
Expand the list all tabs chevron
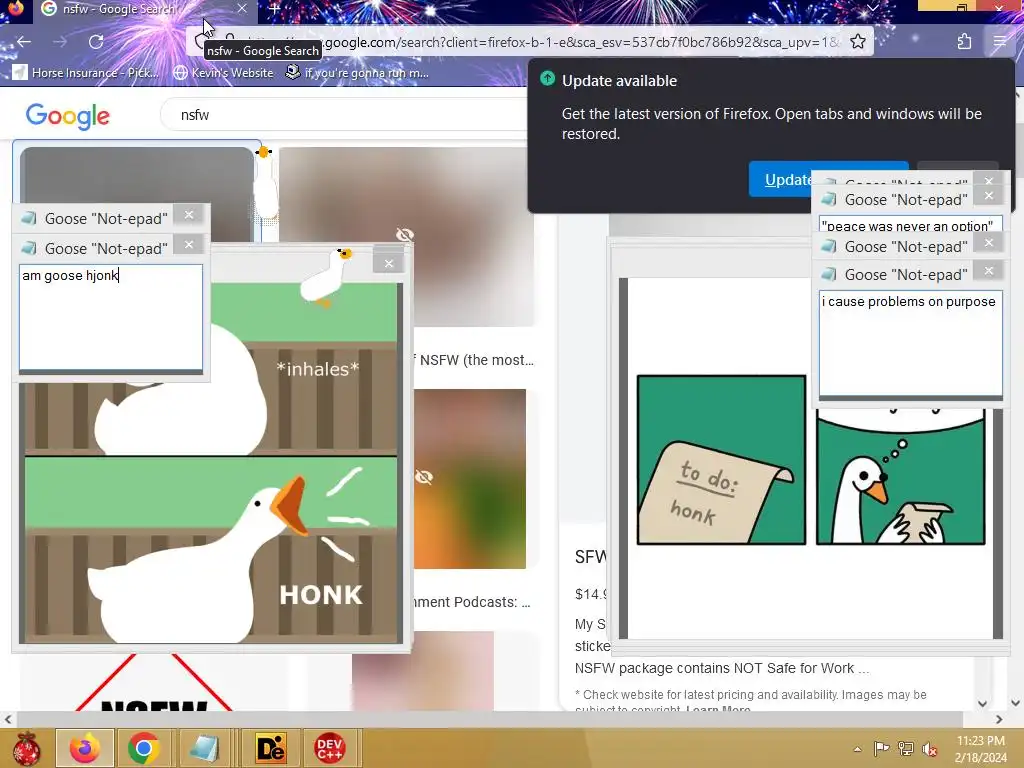[872, 8]
